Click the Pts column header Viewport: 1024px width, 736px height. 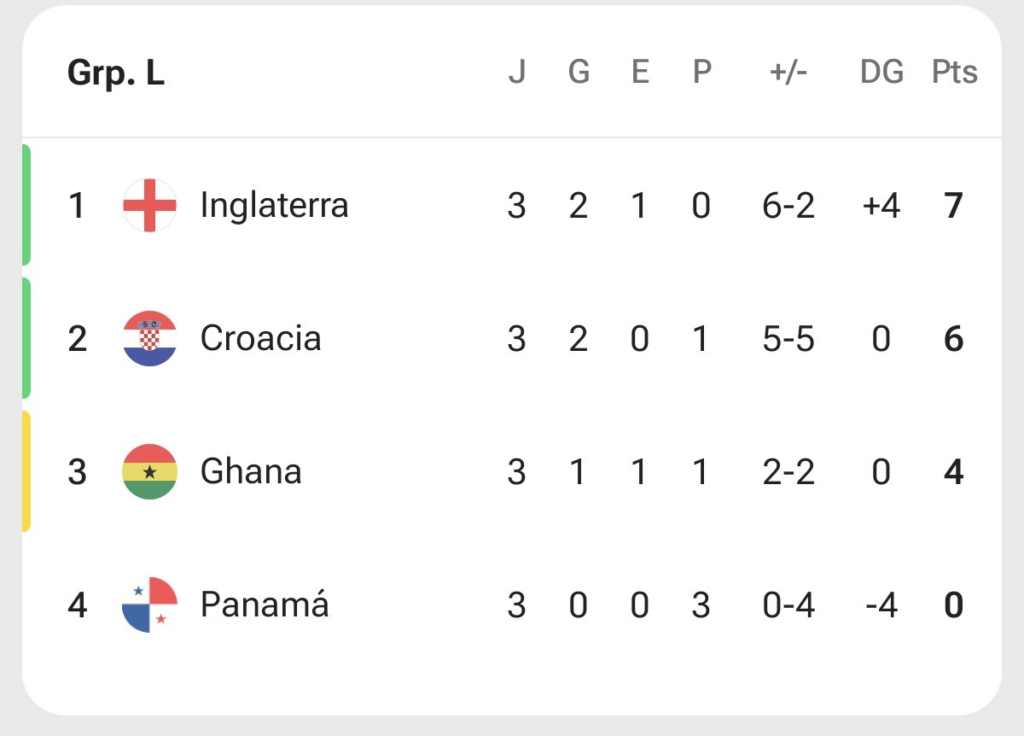point(954,72)
